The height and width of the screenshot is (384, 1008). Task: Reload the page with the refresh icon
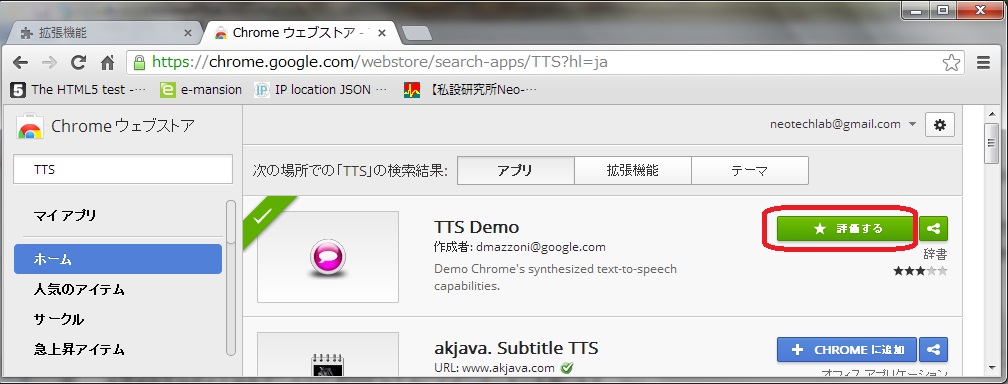(78, 62)
